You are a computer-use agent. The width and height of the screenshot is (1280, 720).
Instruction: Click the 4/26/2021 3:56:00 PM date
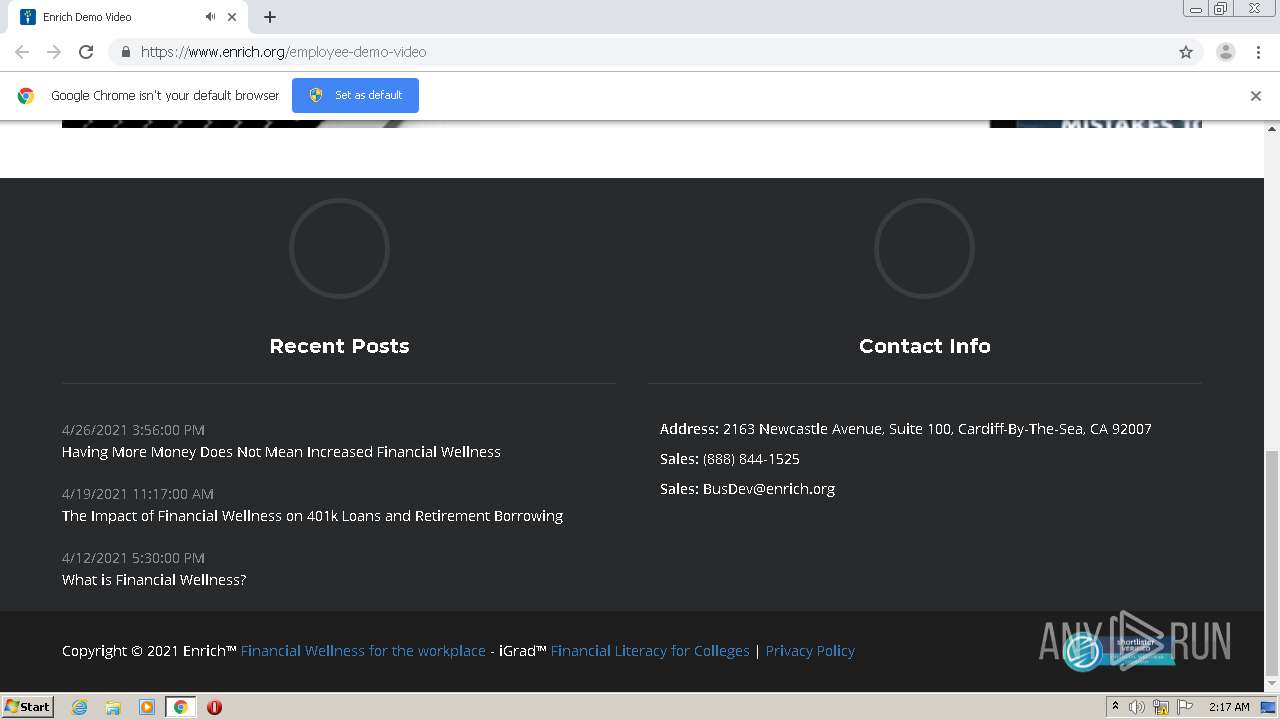pyautogui.click(x=133, y=430)
